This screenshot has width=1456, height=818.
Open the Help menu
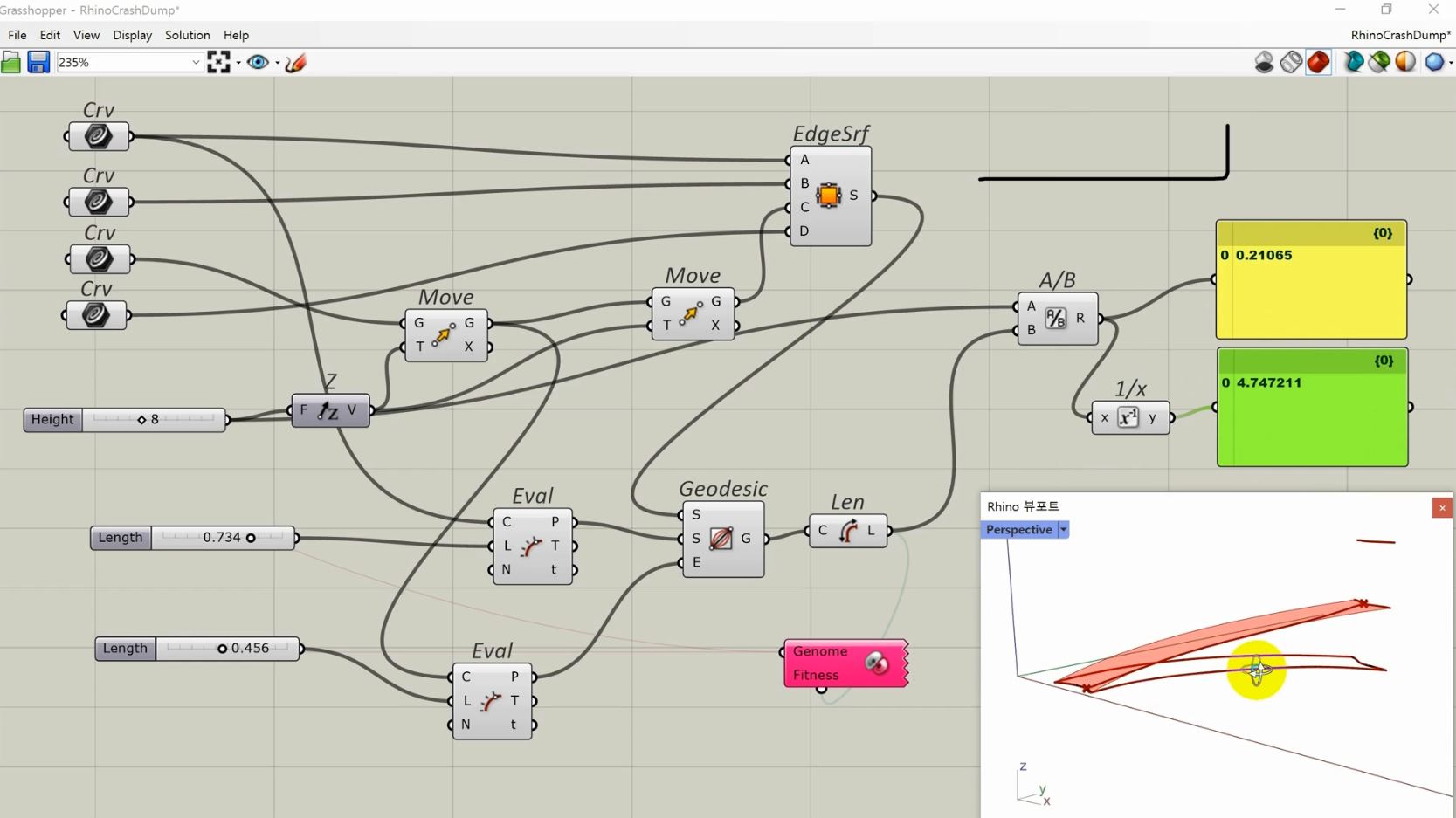click(x=236, y=35)
